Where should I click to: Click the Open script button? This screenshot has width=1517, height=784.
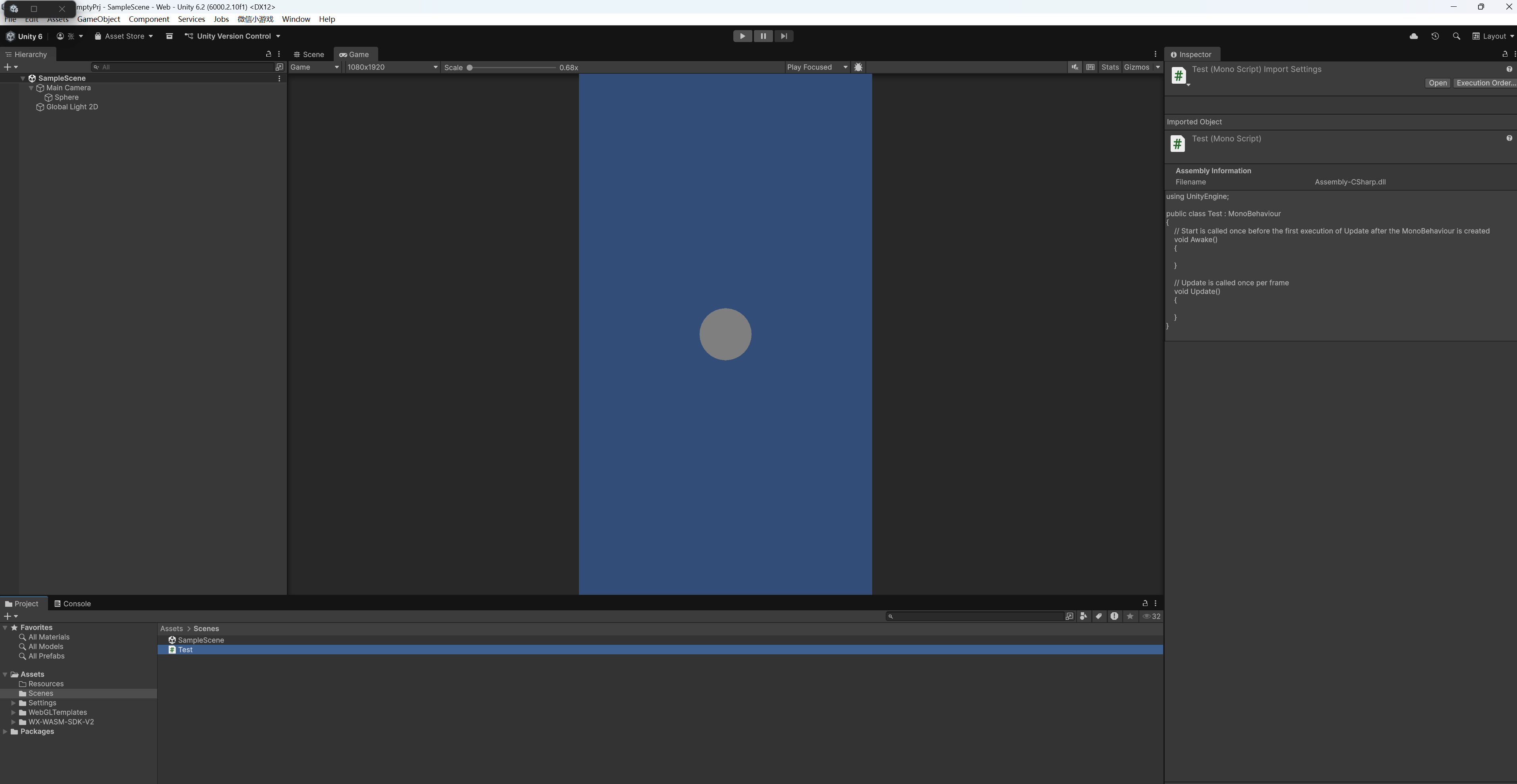pos(1437,83)
